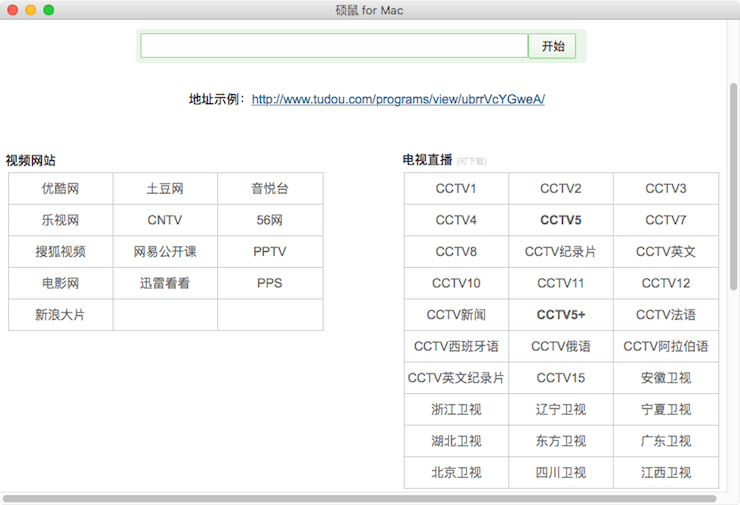Watch CCTV10 live channel
The height and width of the screenshot is (505, 740).
point(456,283)
